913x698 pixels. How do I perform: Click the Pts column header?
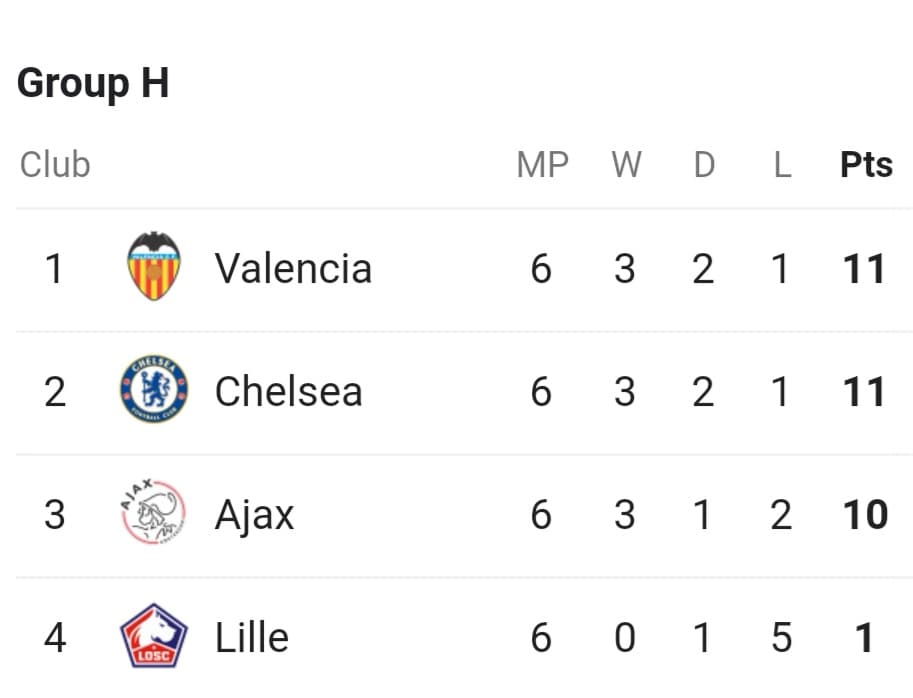(866, 164)
